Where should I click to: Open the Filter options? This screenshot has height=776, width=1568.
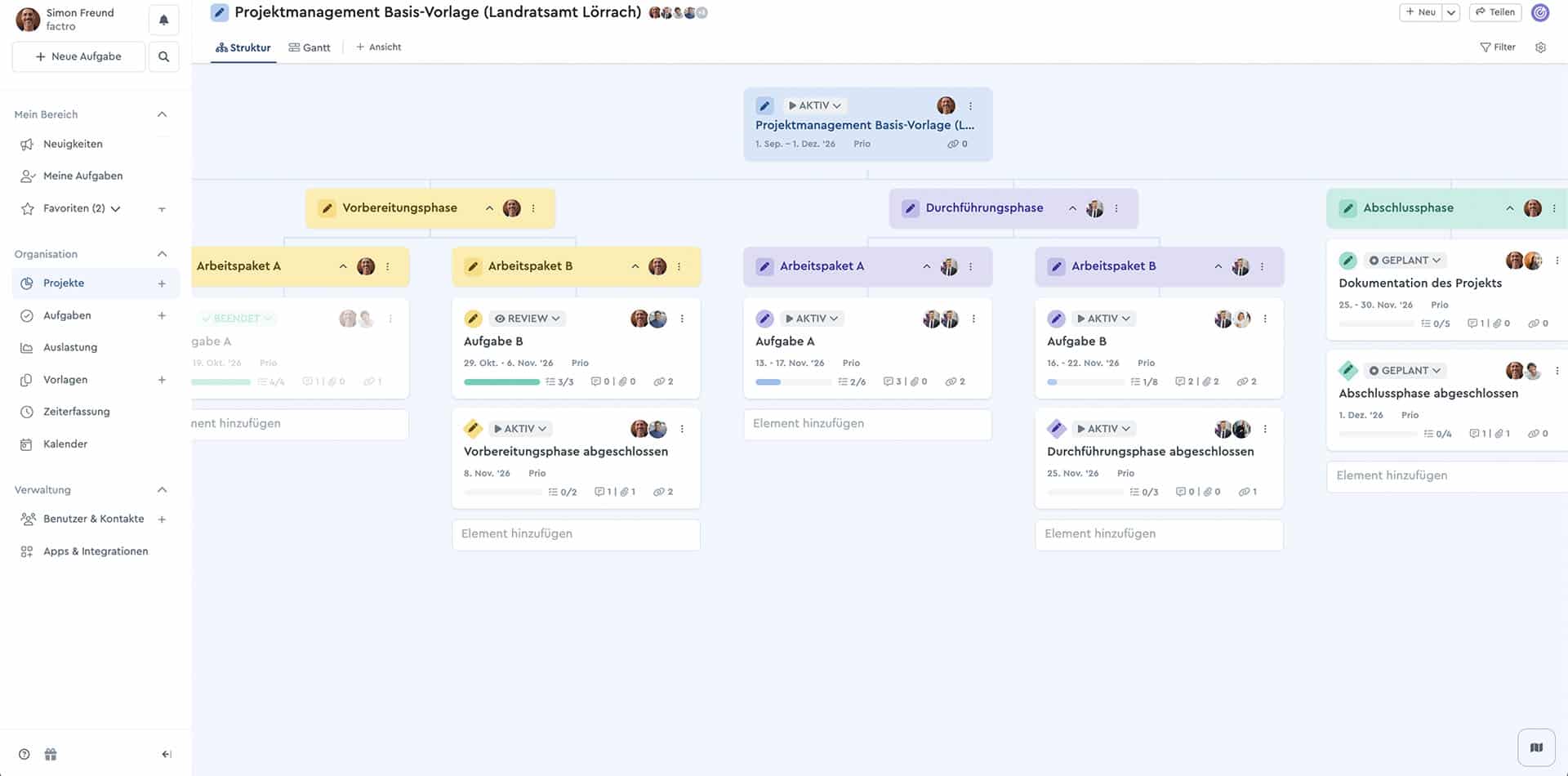coord(1498,47)
